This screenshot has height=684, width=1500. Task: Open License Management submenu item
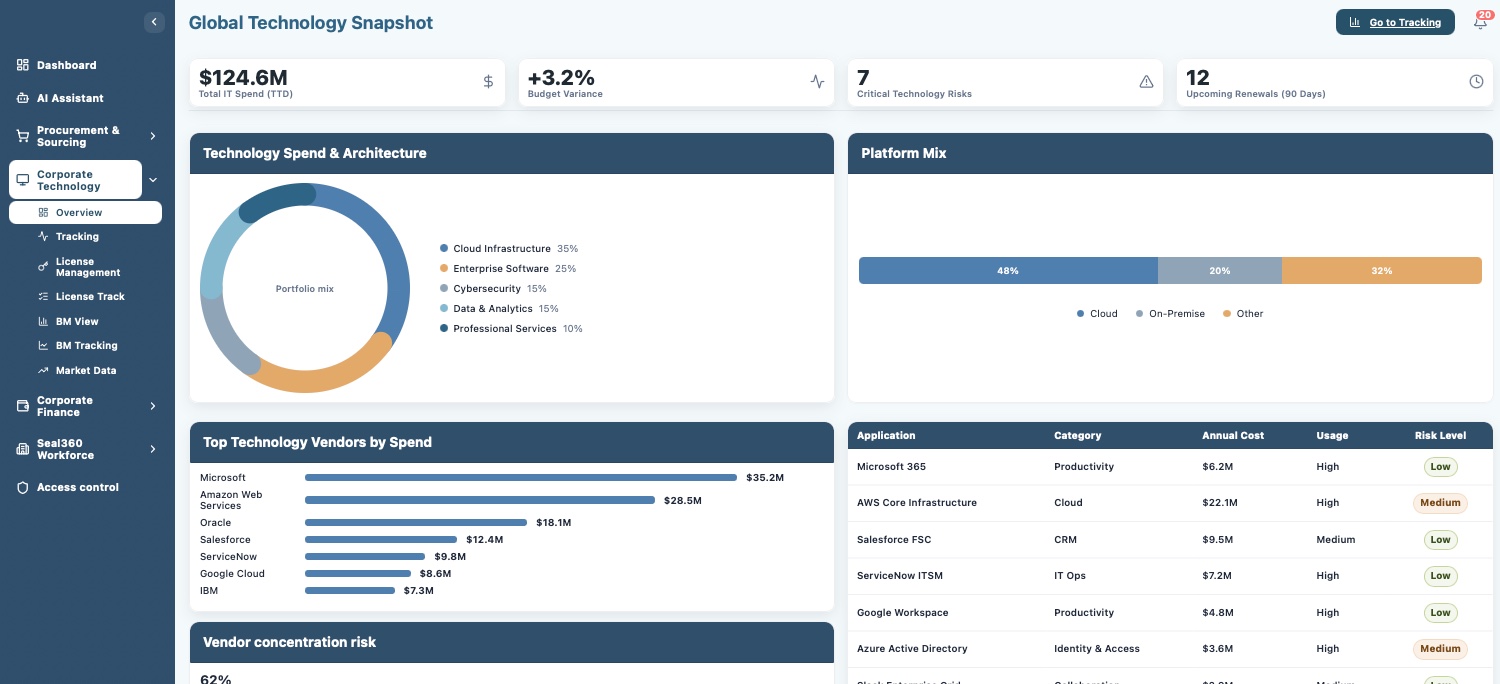pos(88,267)
